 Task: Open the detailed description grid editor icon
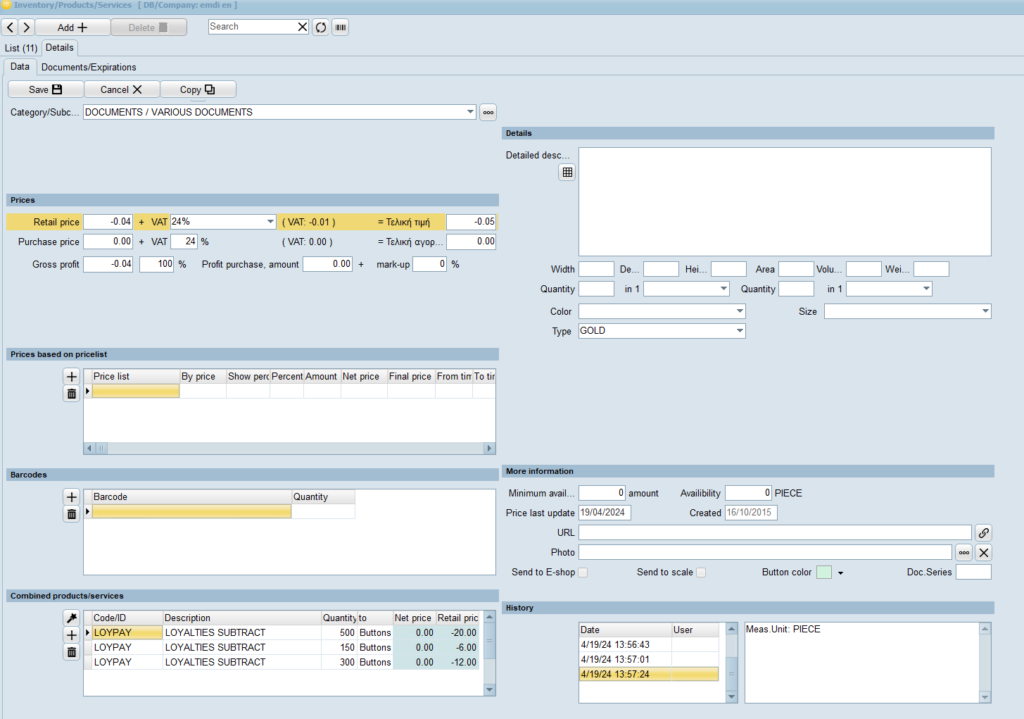(567, 172)
